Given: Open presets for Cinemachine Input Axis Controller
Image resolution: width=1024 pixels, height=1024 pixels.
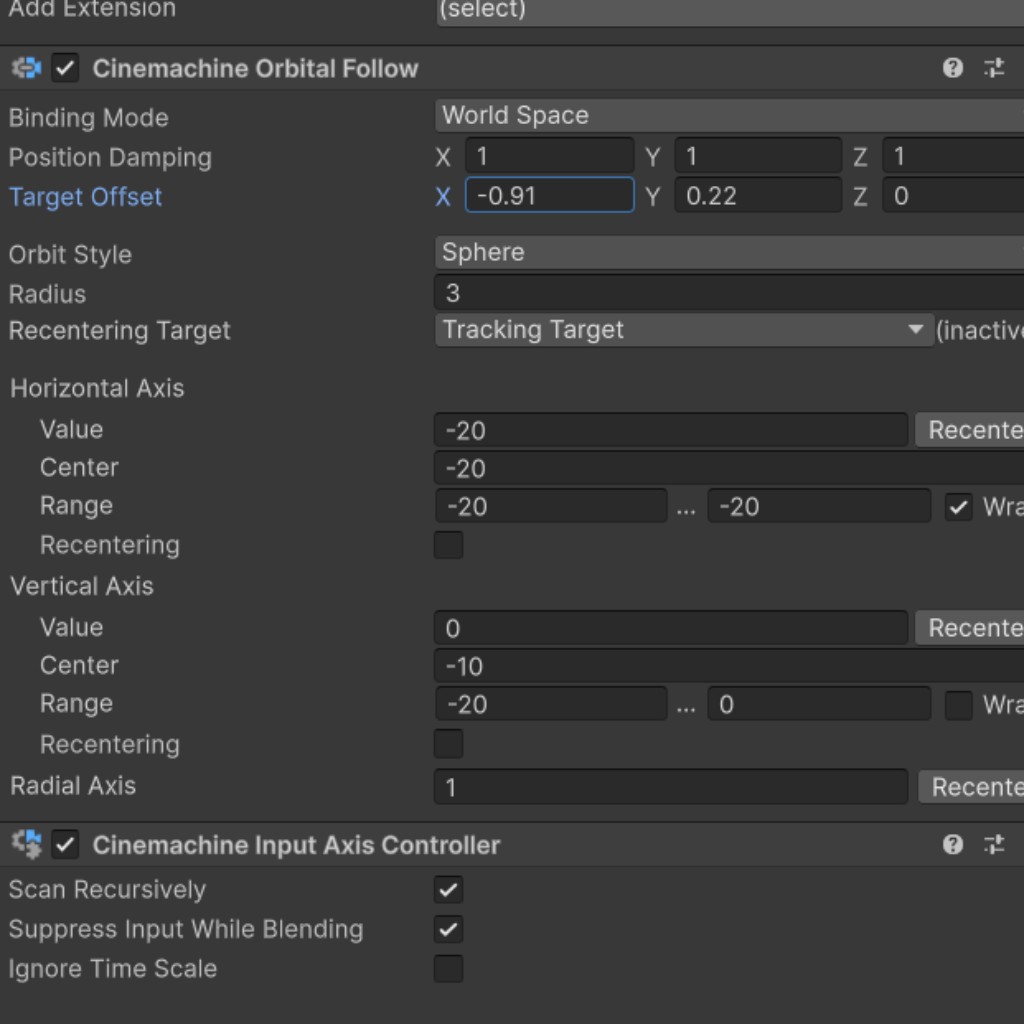Looking at the screenshot, I should pos(994,844).
